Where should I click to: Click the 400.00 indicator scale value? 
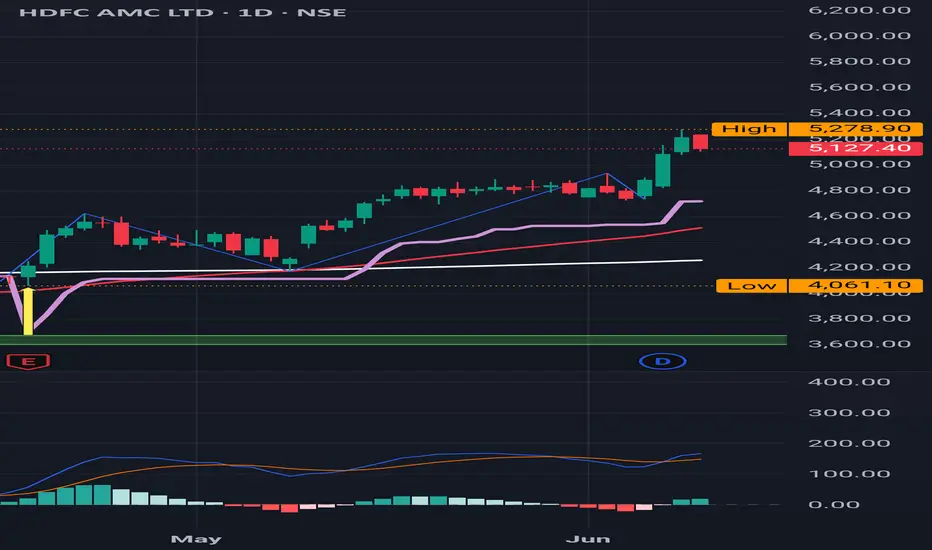click(x=849, y=382)
